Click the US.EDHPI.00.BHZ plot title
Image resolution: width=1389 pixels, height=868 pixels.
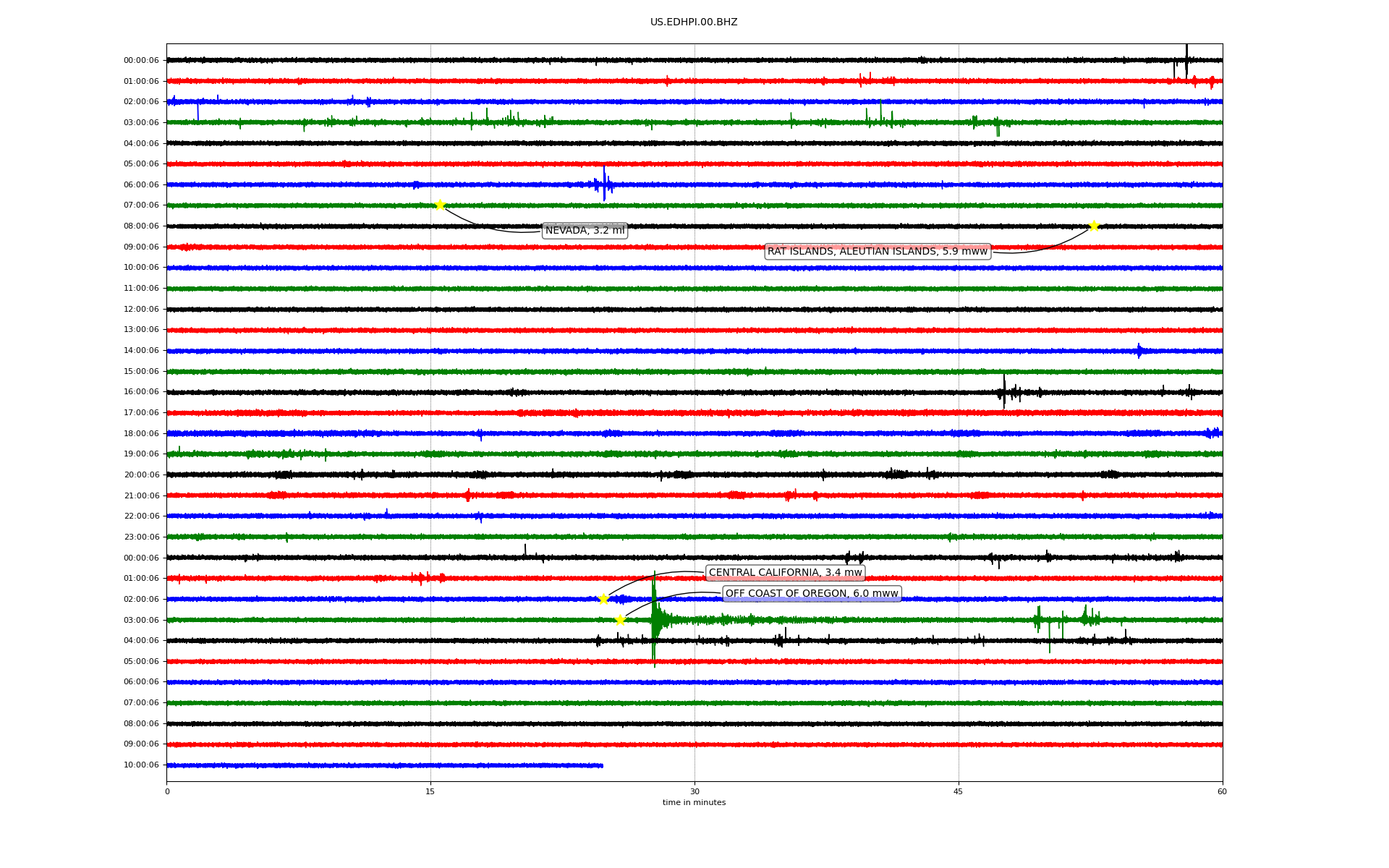693,22
